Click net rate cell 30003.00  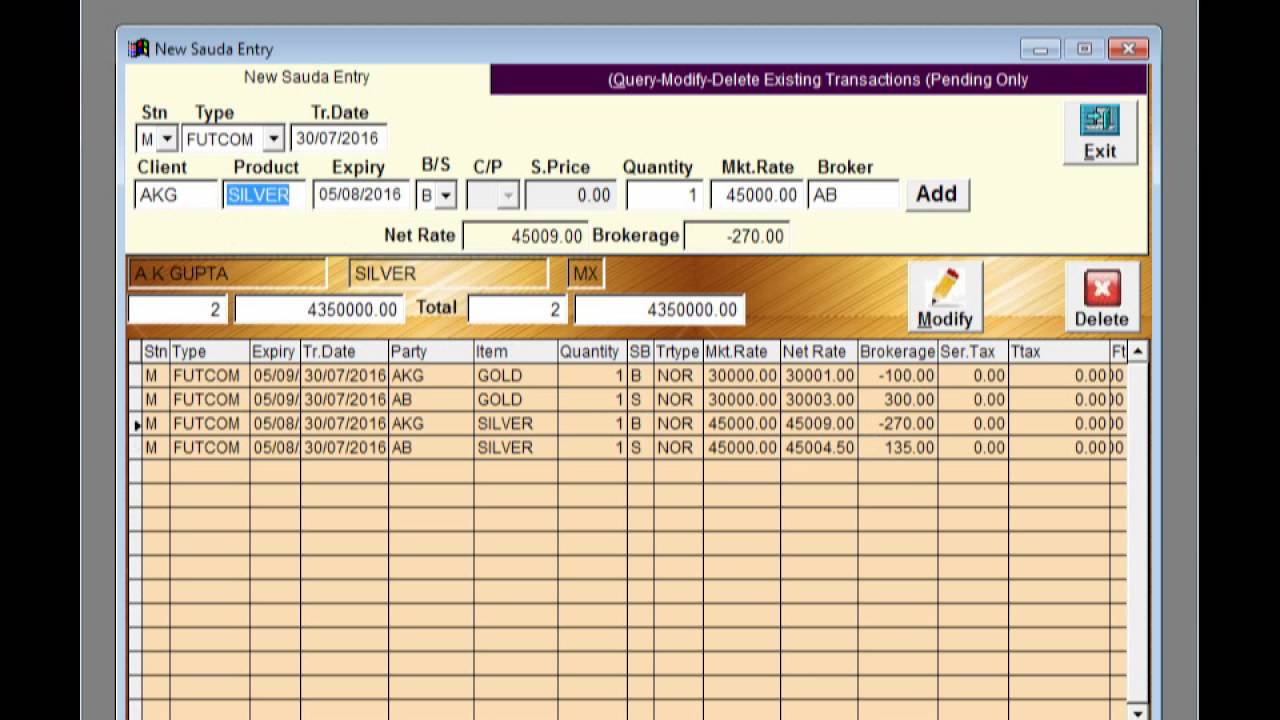(819, 400)
